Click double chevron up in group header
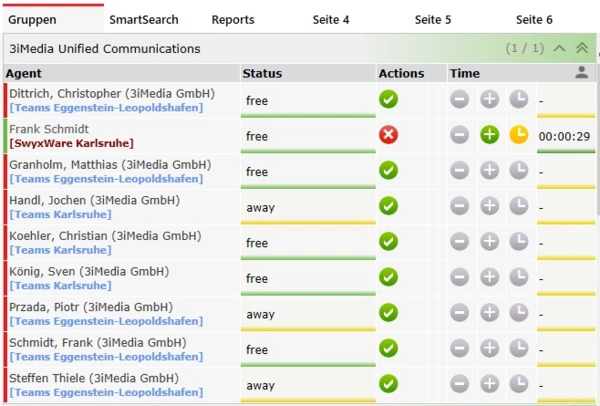Screen dimensions: 600x406 582,48
